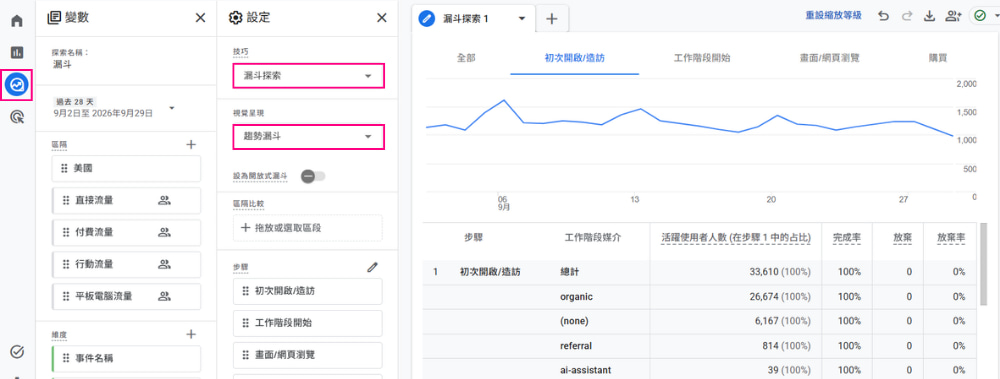Select the 付費流量 segment chip
Image resolution: width=1000 pixels, height=379 pixels.
[x=126, y=232]
